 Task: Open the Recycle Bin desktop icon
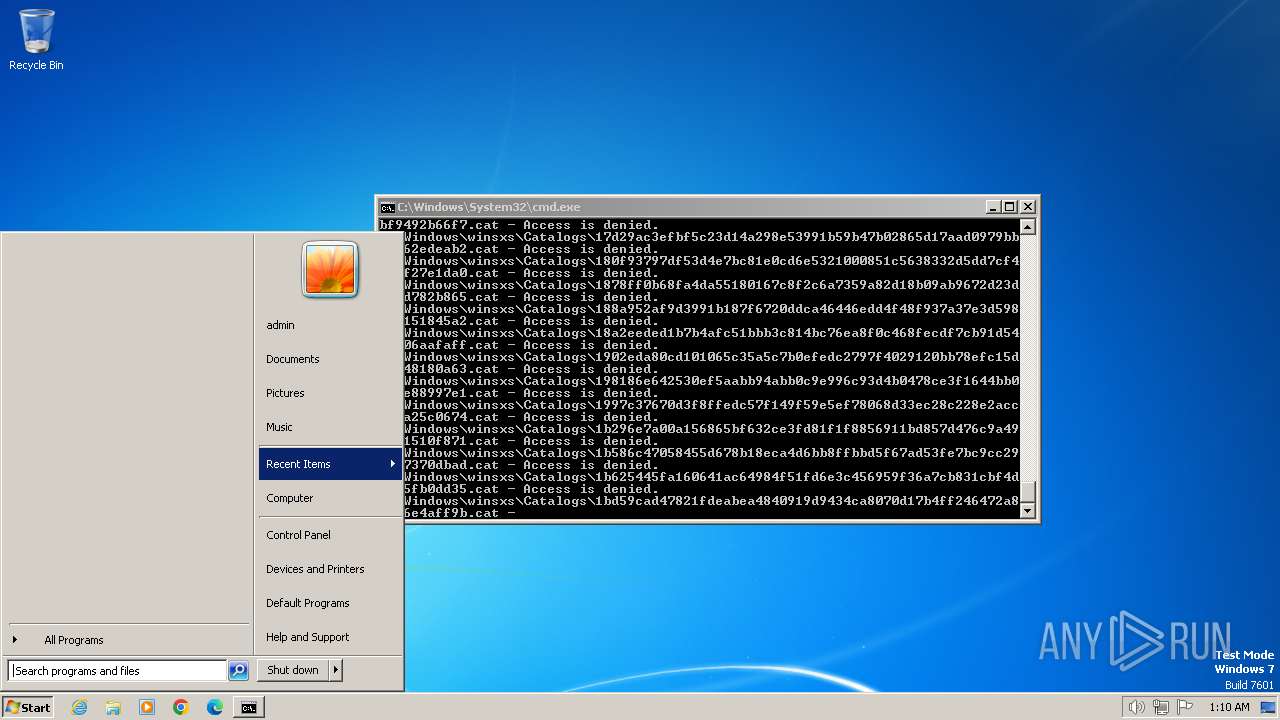(36, 40)
